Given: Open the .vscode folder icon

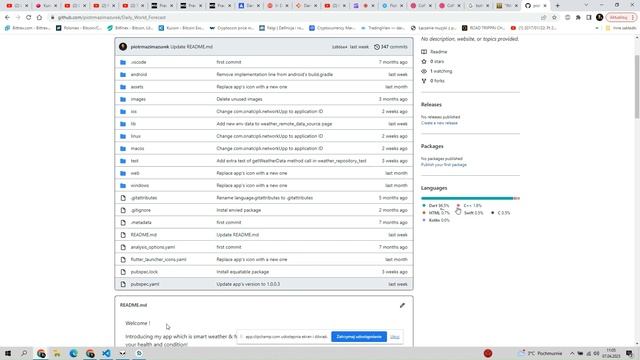Looking at the screenshot, I should coord(123,62).
